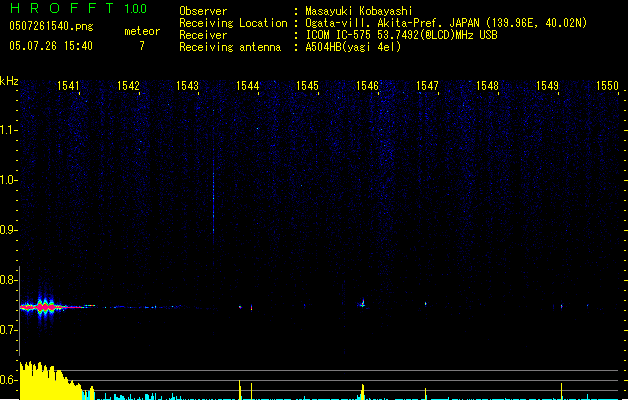Click the 1542 time axis marker
629x400 pixels.
point(128,86)
